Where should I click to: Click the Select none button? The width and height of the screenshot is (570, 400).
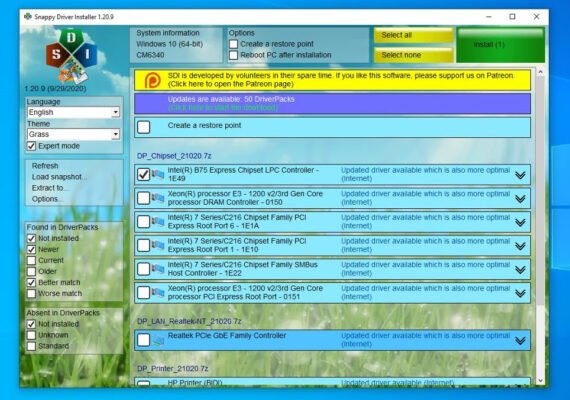click(x=413, y=55)
